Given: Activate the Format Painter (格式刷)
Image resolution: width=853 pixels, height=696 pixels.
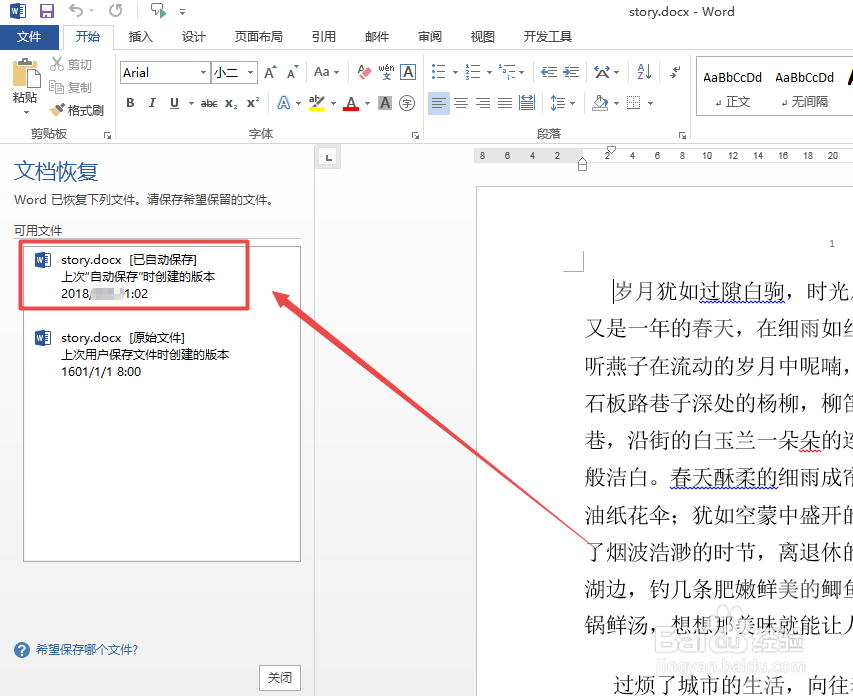Looking at the screenshot, I should point(76,110).
